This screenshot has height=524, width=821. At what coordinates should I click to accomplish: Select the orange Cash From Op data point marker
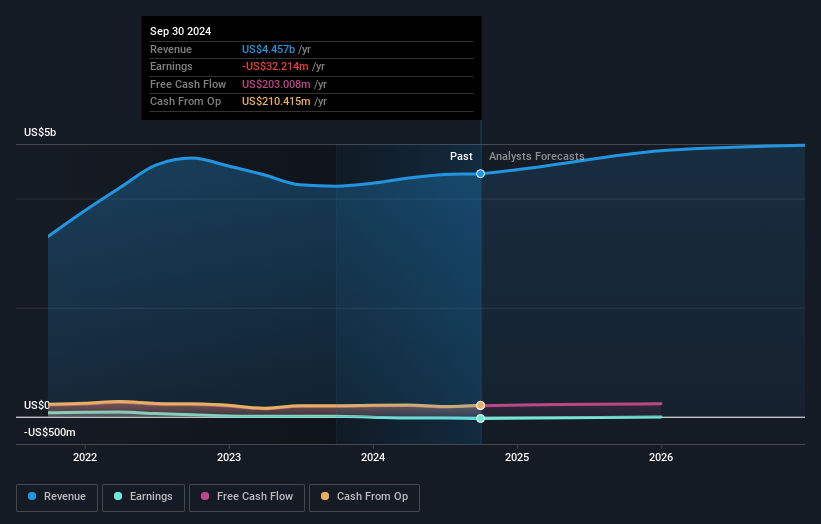click(480, 405)
